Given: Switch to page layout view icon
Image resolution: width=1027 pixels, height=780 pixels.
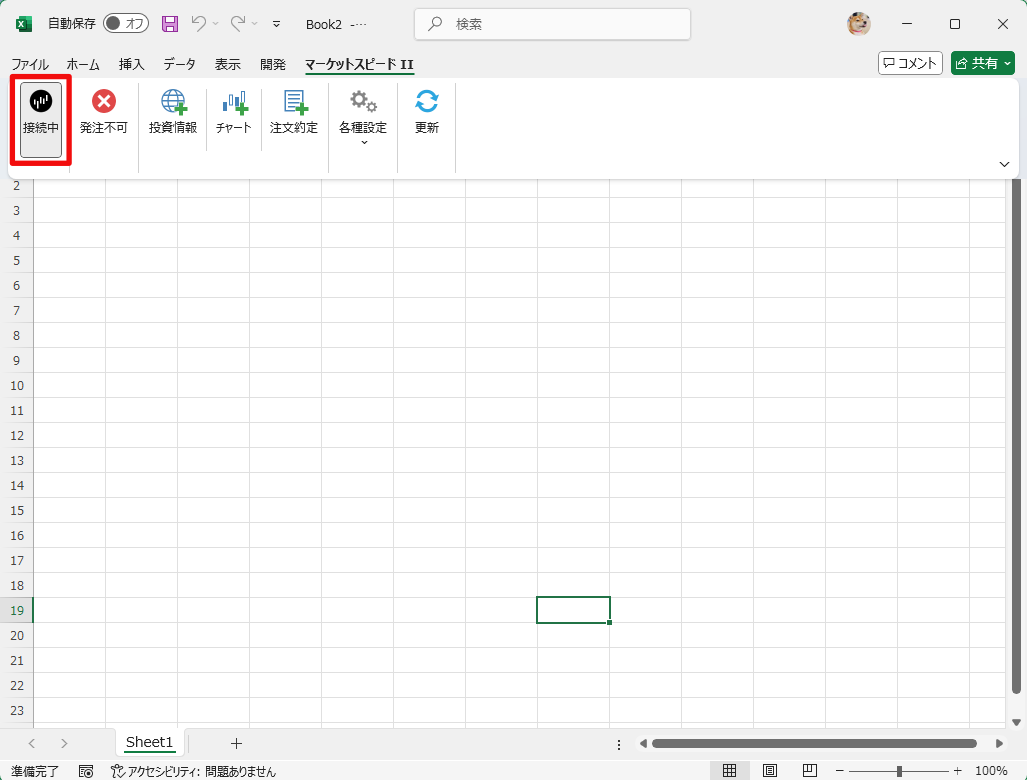Looking at the screenshot, I should (x=770, y=771).
